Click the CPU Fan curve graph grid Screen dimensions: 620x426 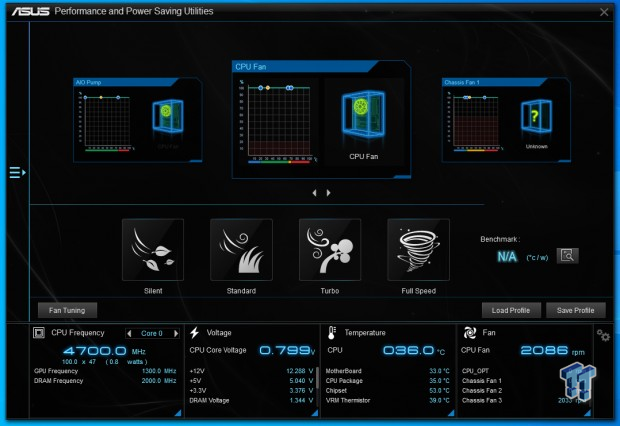point(279,121)
